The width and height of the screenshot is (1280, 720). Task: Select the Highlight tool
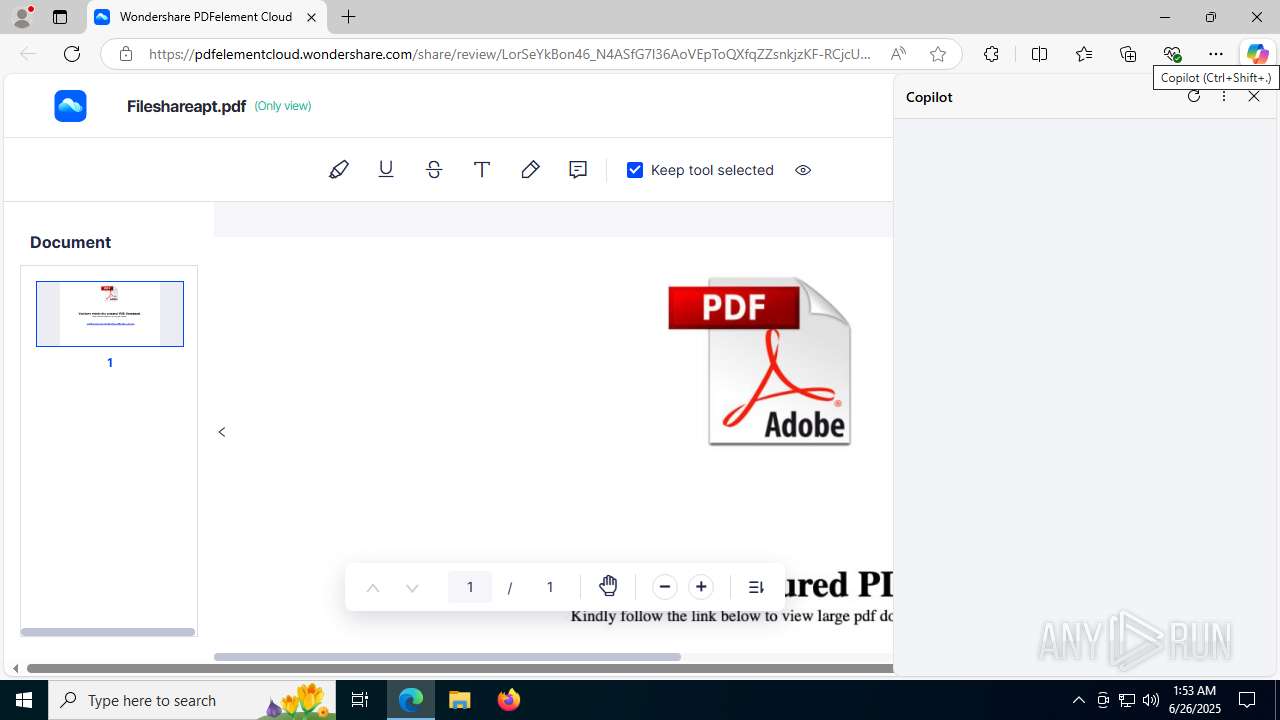tap(339, 170)
